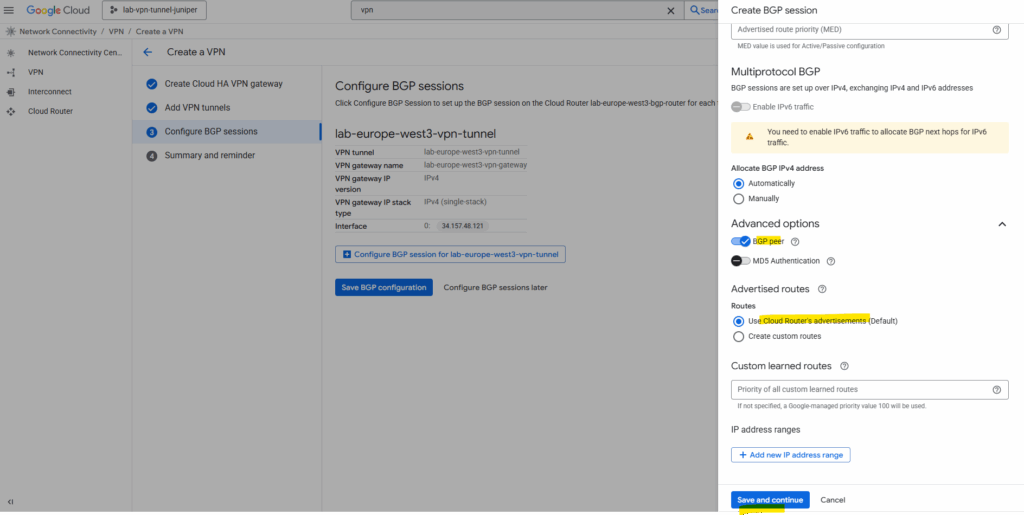Image resolution: width=1024 pixels, height=515 pixels.
Task: Focus the Advertised route priority (MED) field
Action: coord(869,30)
